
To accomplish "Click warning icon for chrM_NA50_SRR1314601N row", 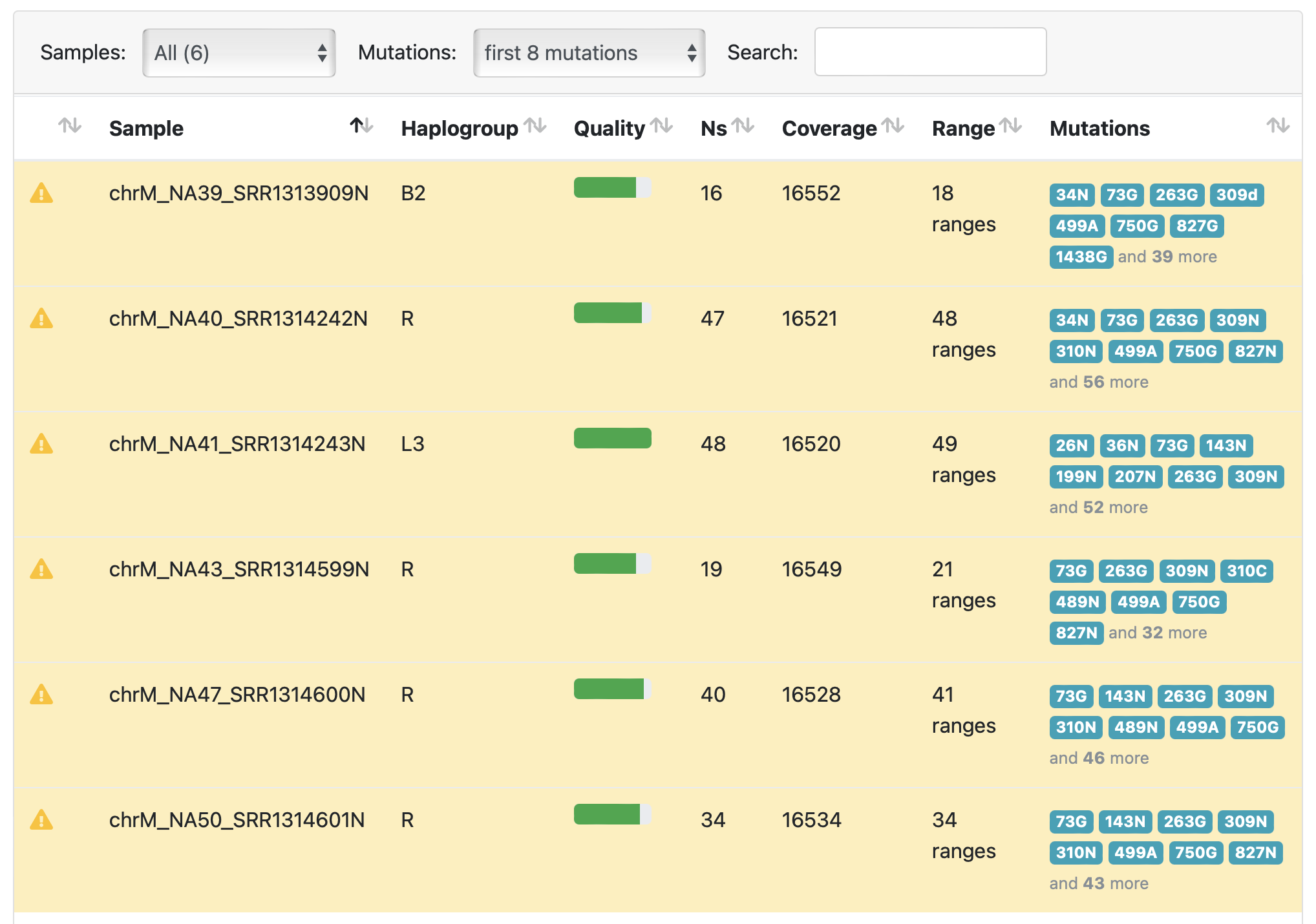I will [x=41, y=820].
